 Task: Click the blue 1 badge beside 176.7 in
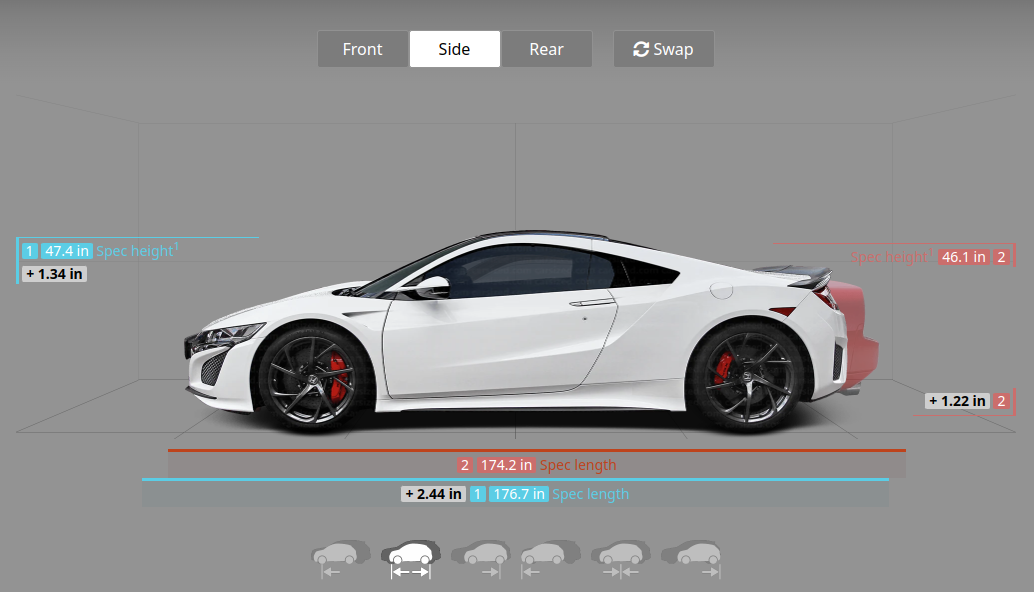[x=477, y=494]
